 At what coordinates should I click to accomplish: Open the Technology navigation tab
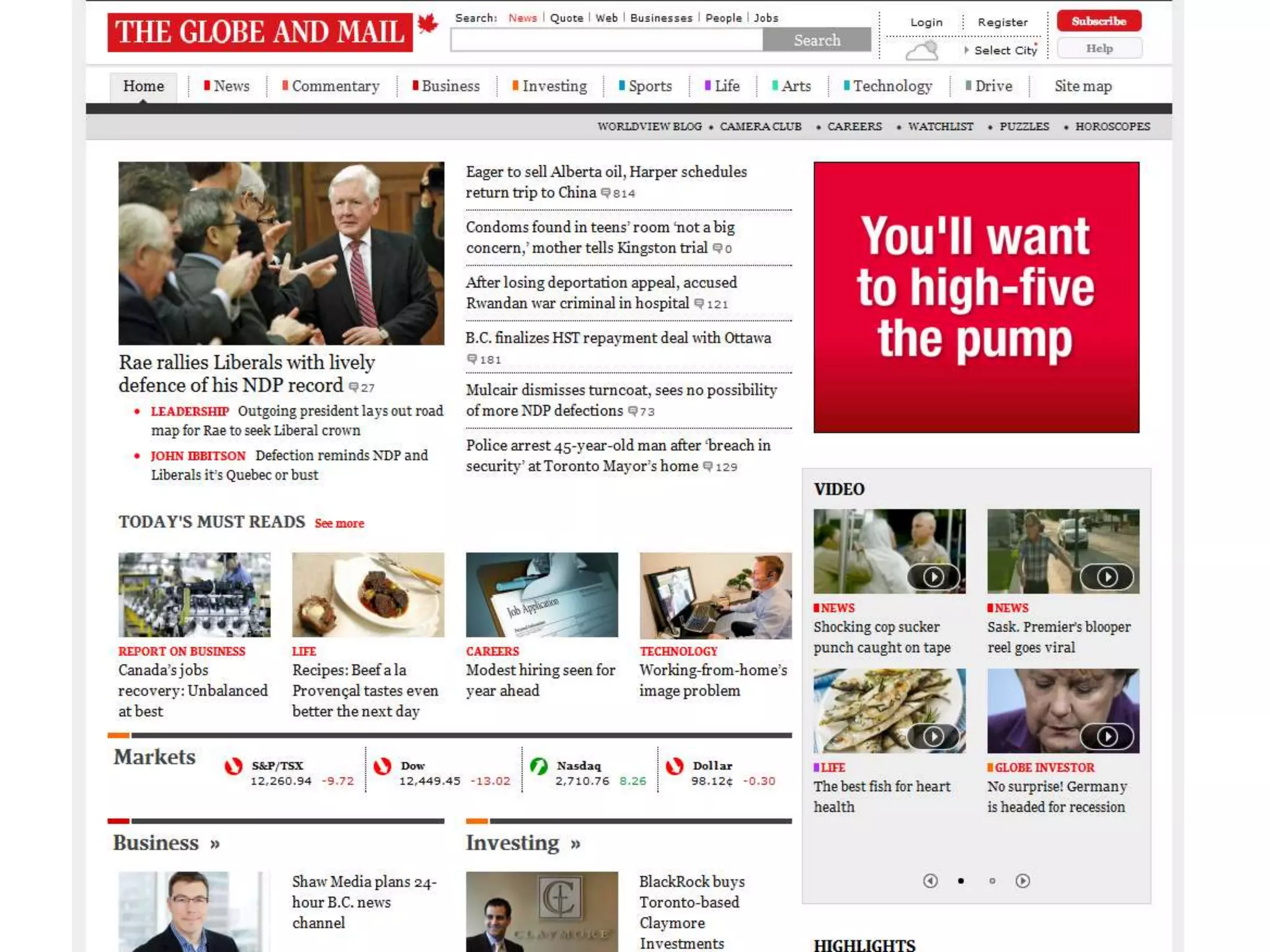pos(892,86)
